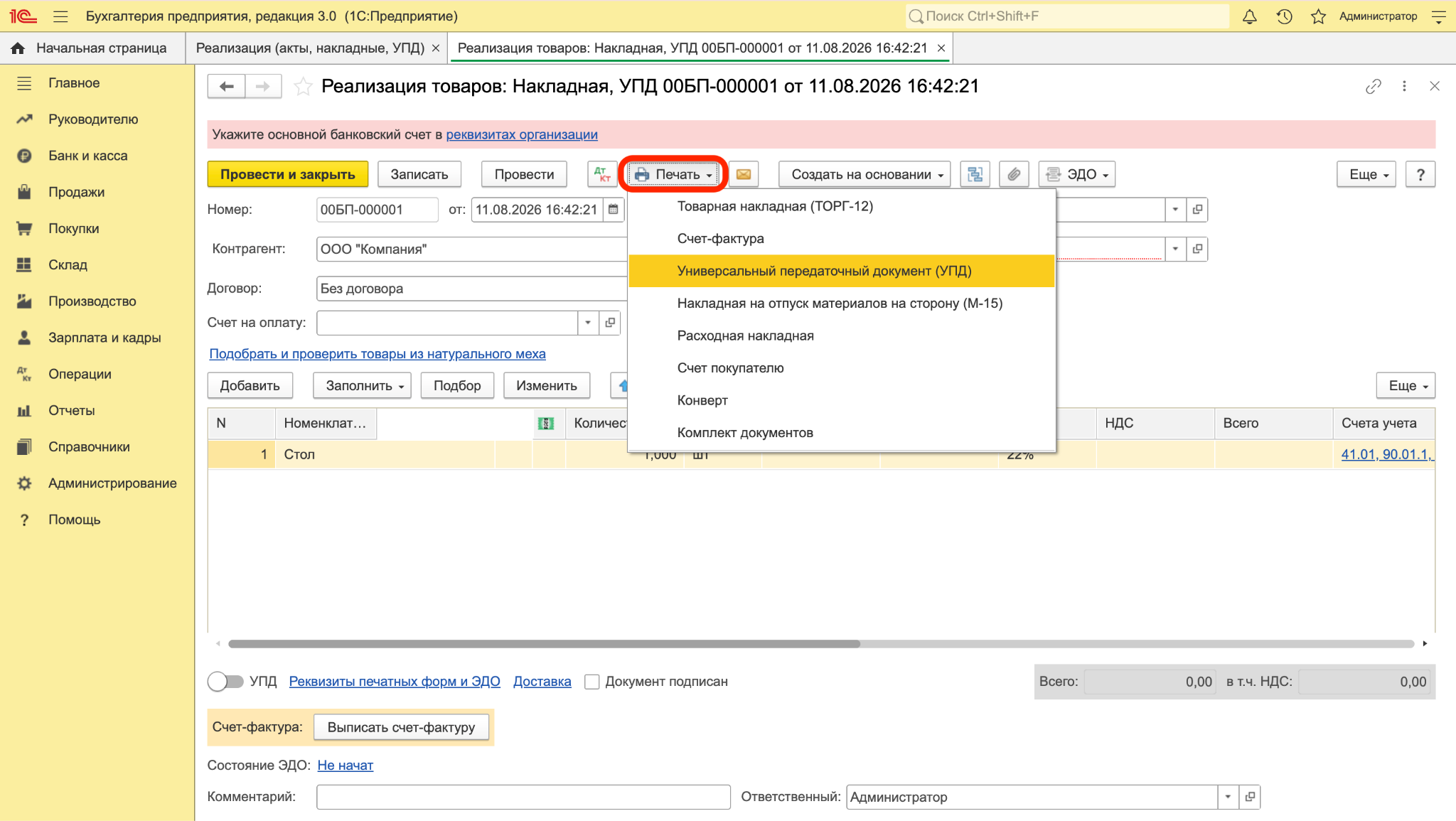Open Реквизиты печатных форм и ЭДО link
The height and width of the screenshot is (821, 1456).
(395, 682)
